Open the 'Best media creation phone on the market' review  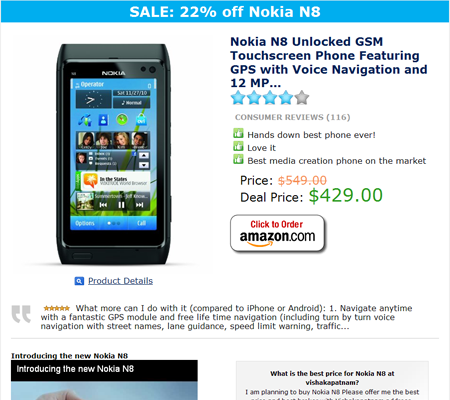click(337, 161)
